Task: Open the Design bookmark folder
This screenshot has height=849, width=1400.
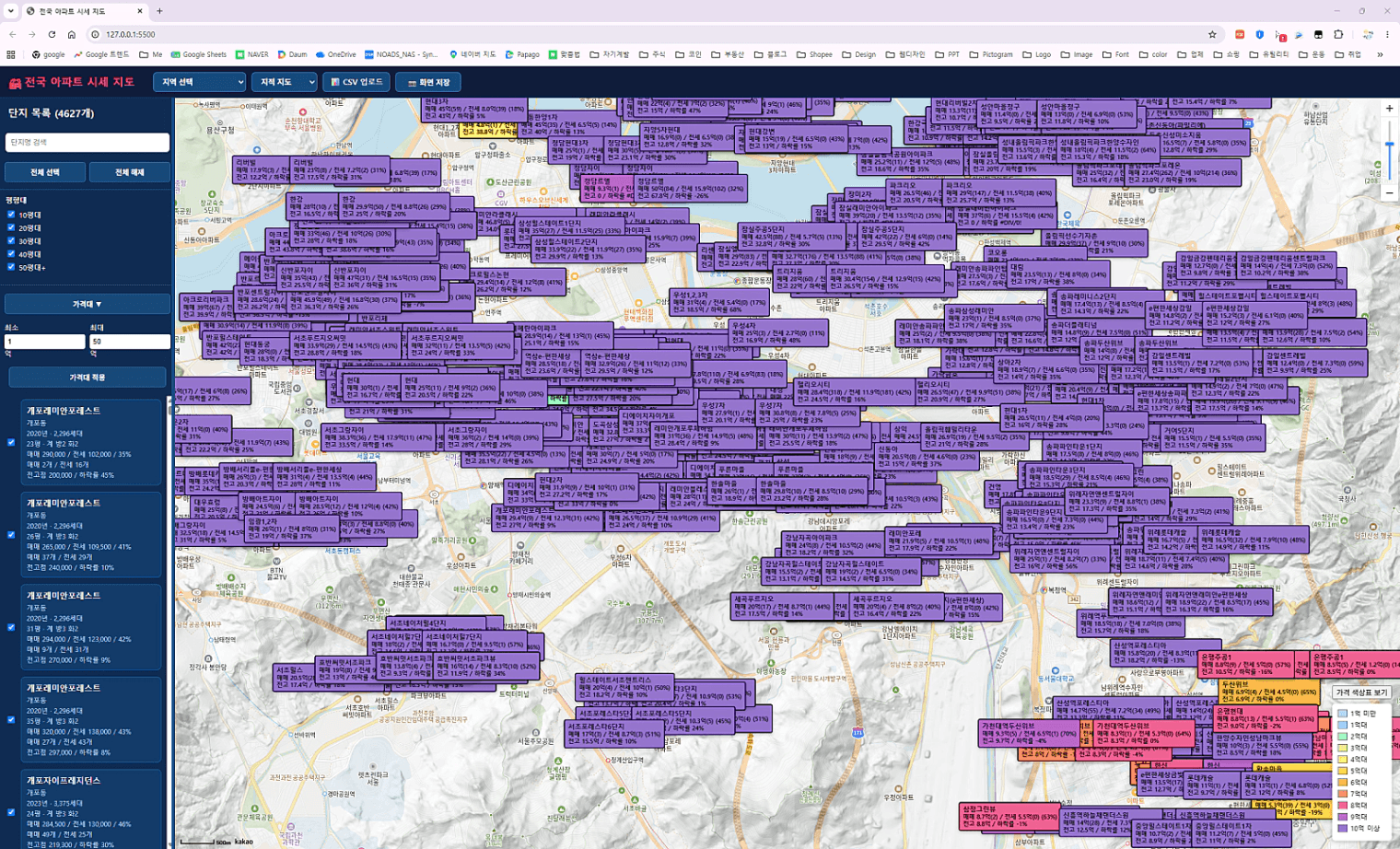Action: click(858, 54)
